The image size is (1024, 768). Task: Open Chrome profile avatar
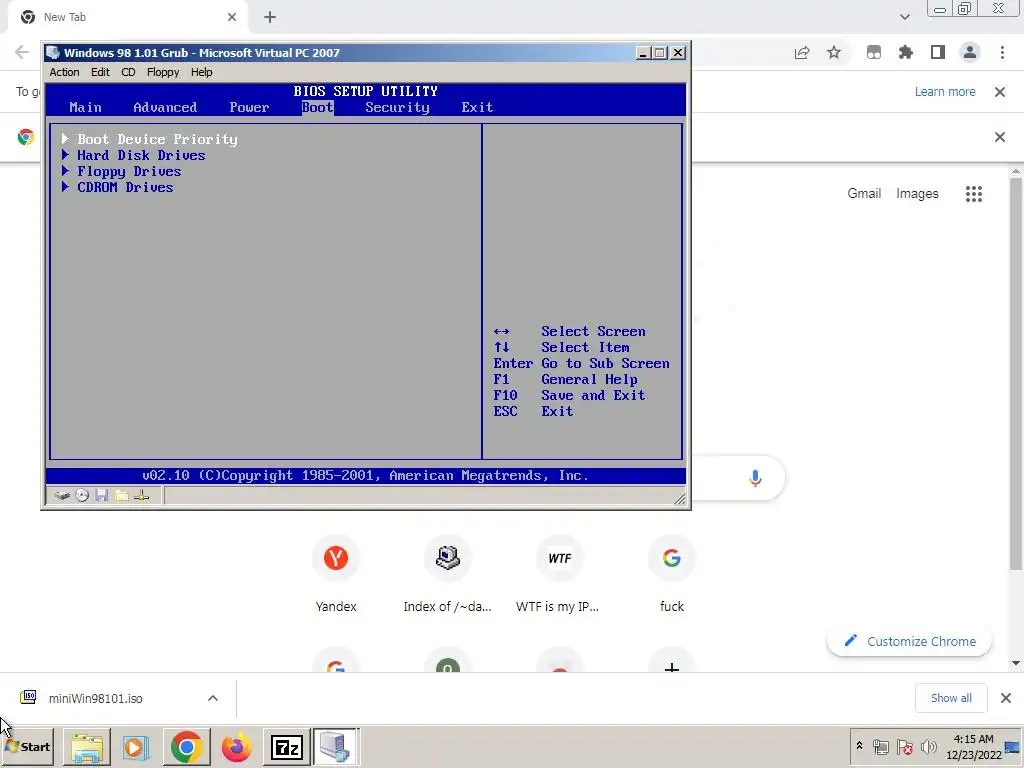pos(970,53)
